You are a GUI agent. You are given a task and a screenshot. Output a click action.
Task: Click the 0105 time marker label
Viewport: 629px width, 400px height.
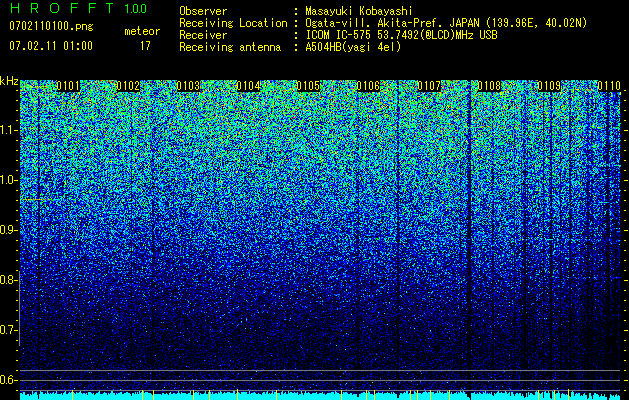(308, 86)
